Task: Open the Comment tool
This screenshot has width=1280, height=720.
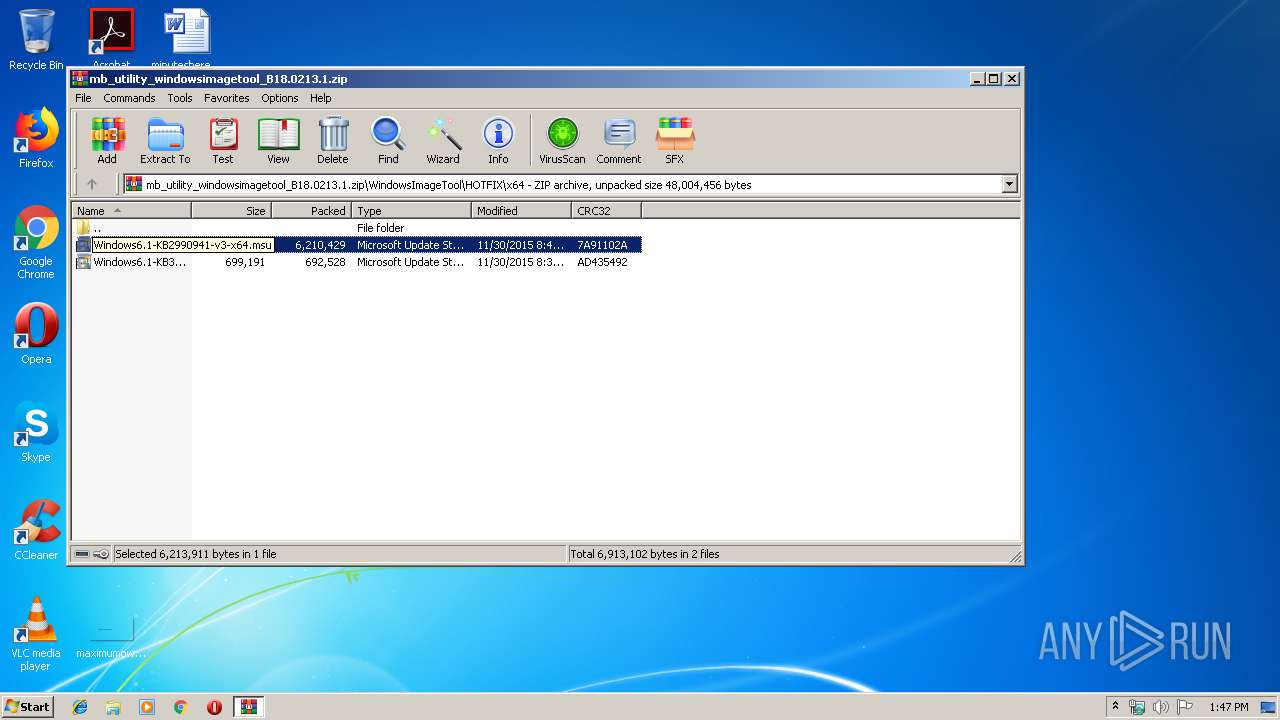Action: click(619, 140)
